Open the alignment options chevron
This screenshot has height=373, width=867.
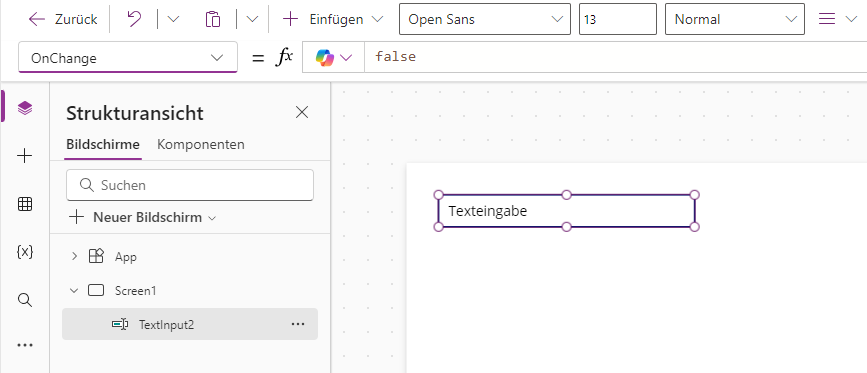pyautogui.click(x=851, y=19)
